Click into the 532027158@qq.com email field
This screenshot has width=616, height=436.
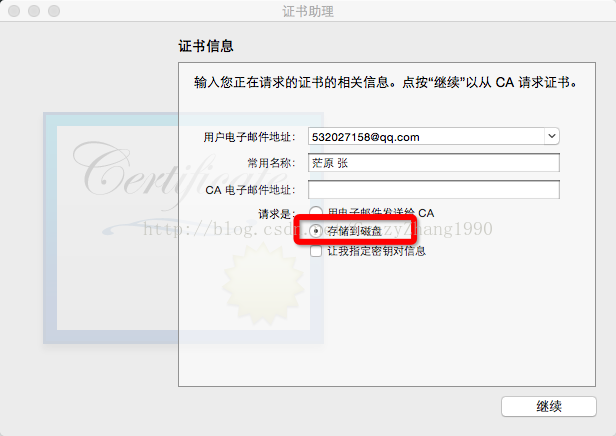coord(426,137)
